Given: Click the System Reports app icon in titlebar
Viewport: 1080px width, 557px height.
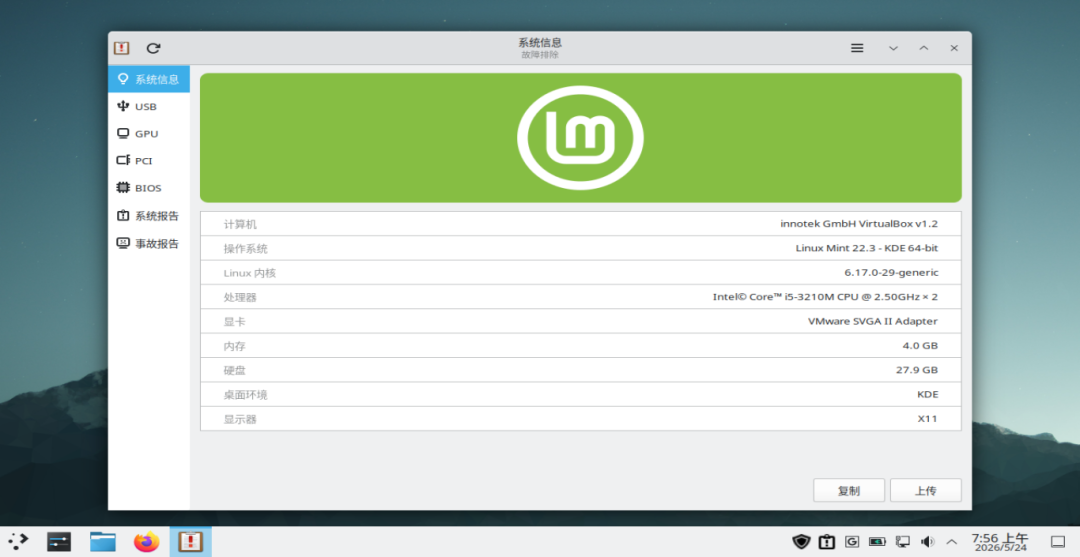Looking at the screenshot, I should click(x=122, y=48).
